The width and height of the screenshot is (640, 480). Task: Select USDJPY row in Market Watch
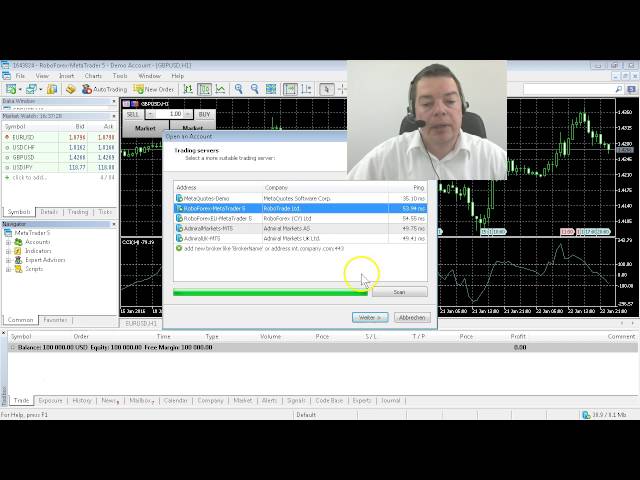60,167
